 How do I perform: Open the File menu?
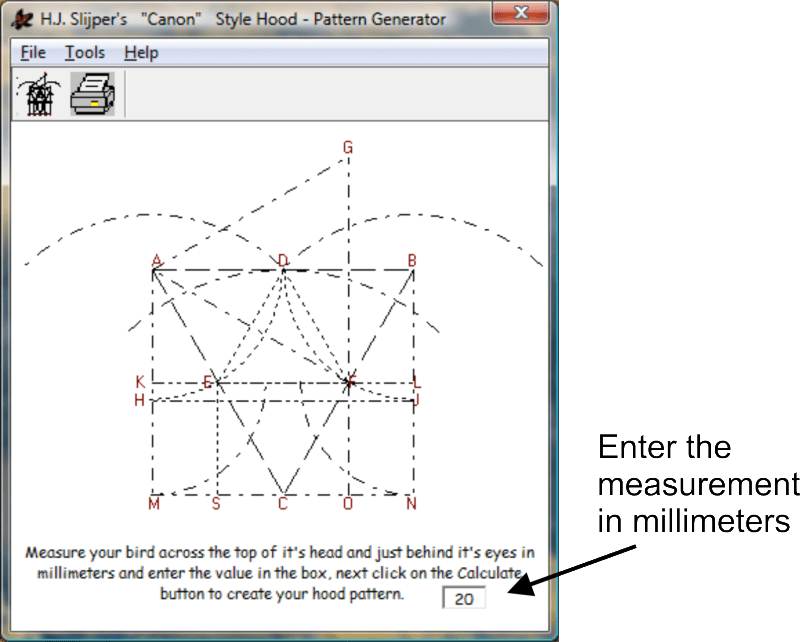tap(33, 53)
